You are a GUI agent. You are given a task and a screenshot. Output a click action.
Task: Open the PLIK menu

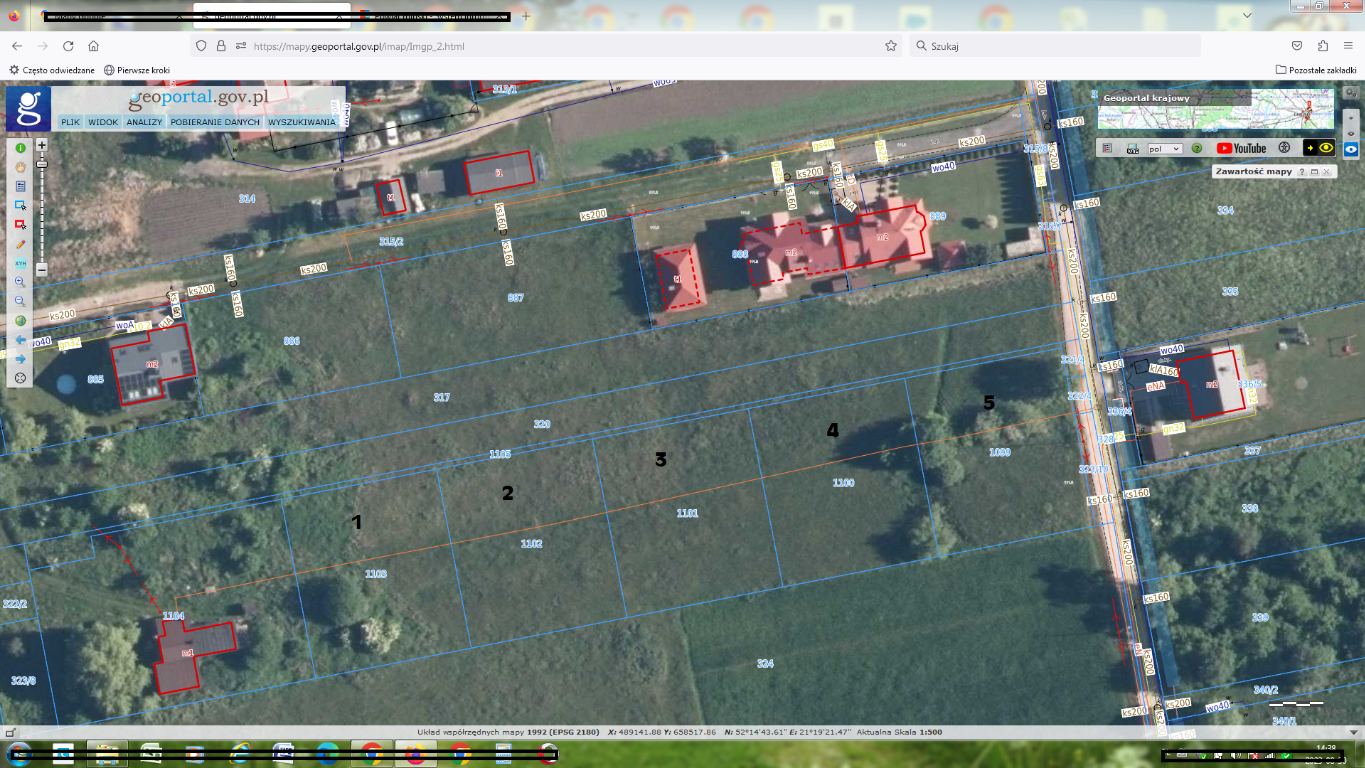pos(70,122)
